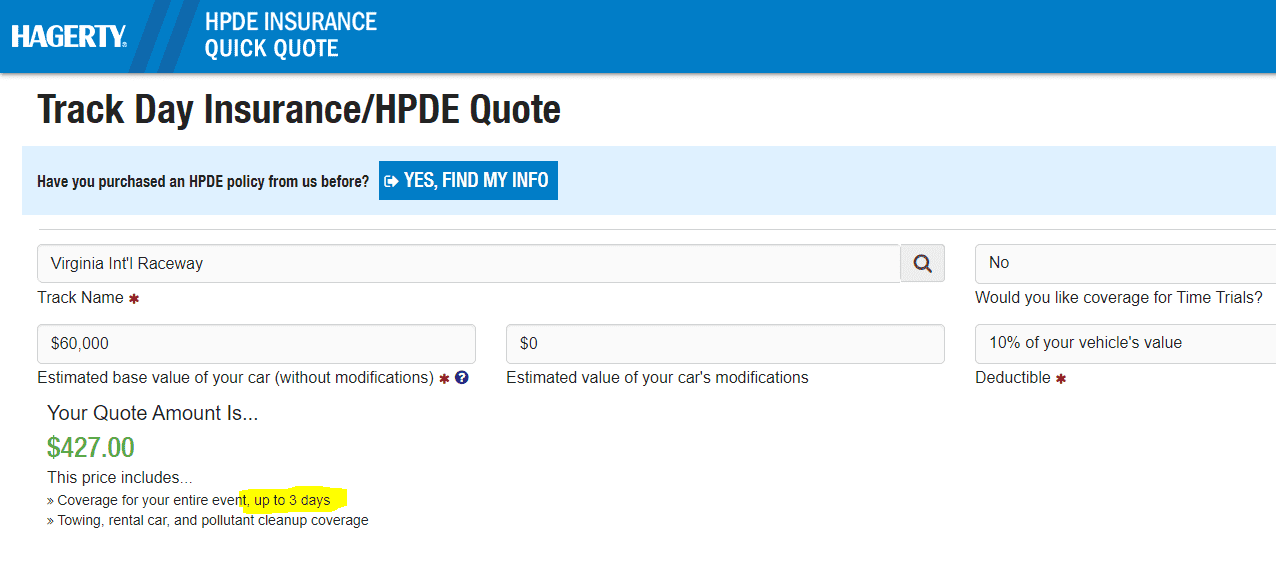Click 'Estimated base value of your car' label

point(235,378)
